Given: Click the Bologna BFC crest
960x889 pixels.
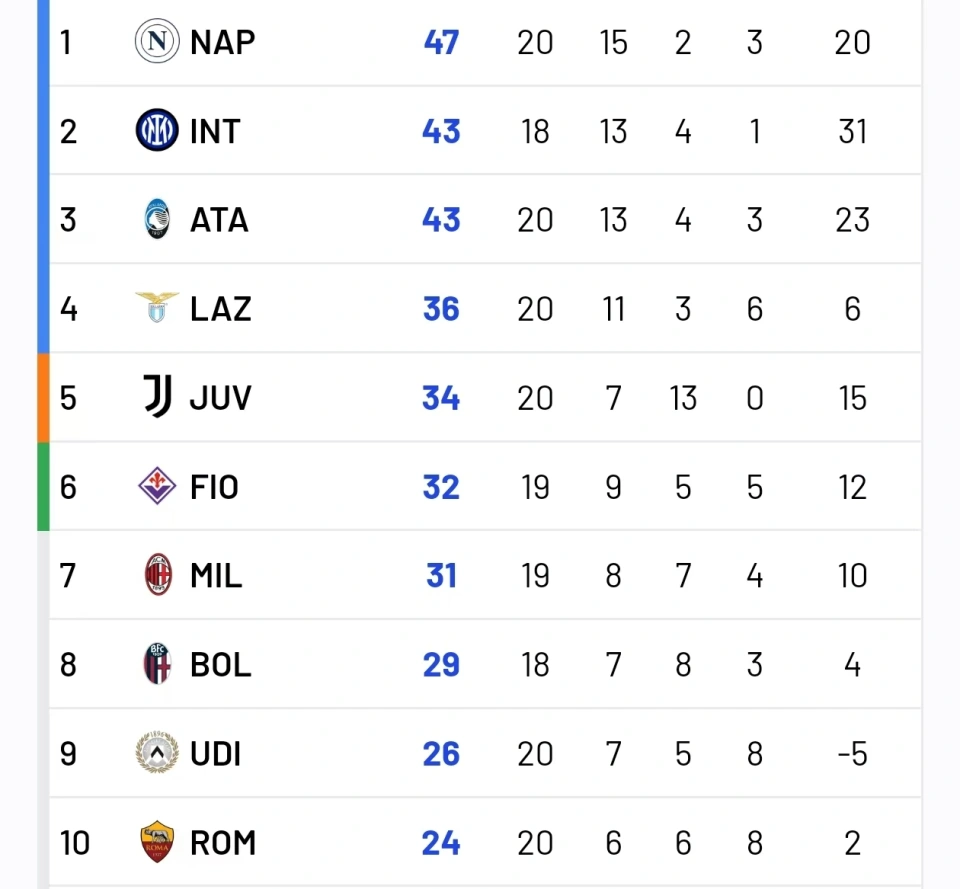Looking at the screenshot, I should coord(157,664).
